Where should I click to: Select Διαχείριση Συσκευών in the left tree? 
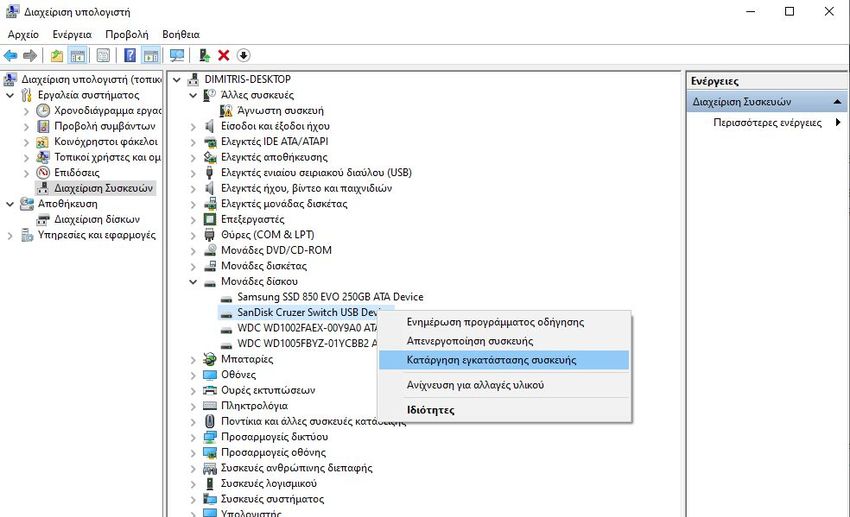pyautogui.click(x=104, y=188)
